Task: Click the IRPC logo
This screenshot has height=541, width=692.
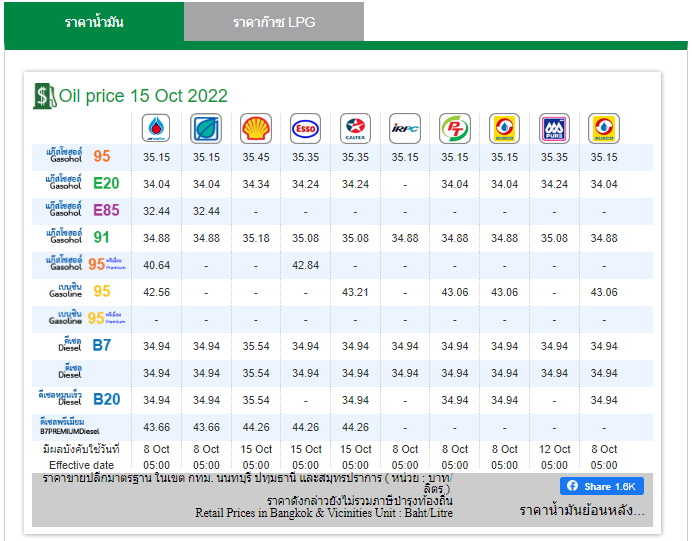Action: (405, 128)
